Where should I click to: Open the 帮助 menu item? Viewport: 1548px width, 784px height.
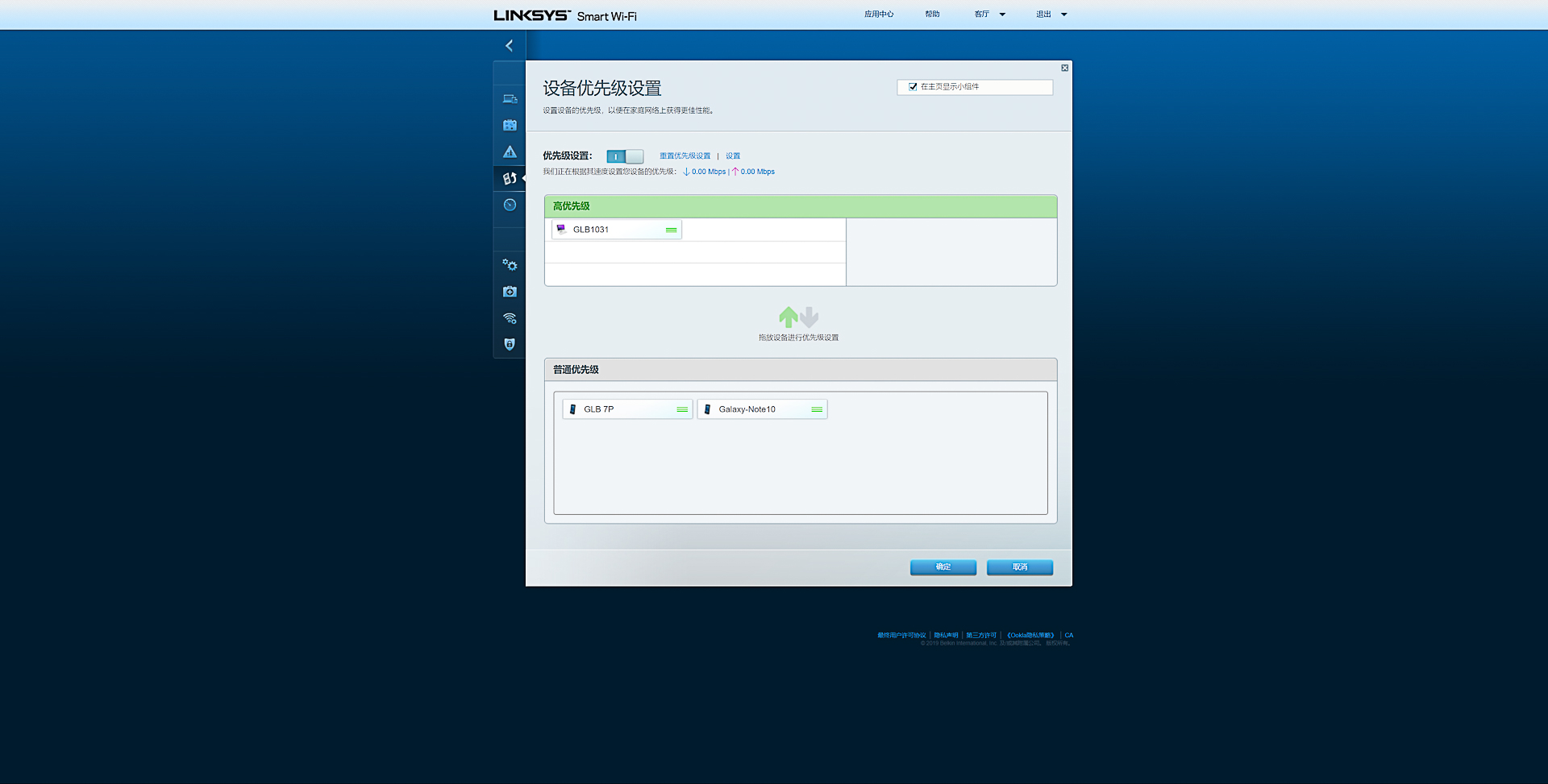(x=932, y=14)
